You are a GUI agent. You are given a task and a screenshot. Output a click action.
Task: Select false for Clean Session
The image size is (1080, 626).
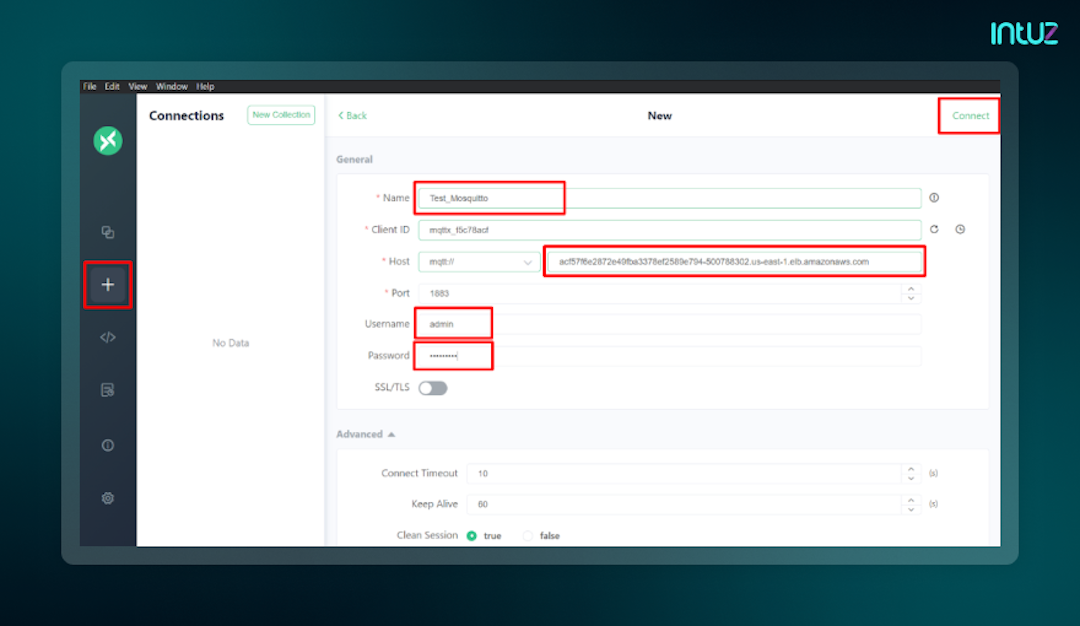pyautogui.click(x=527, y=535)
